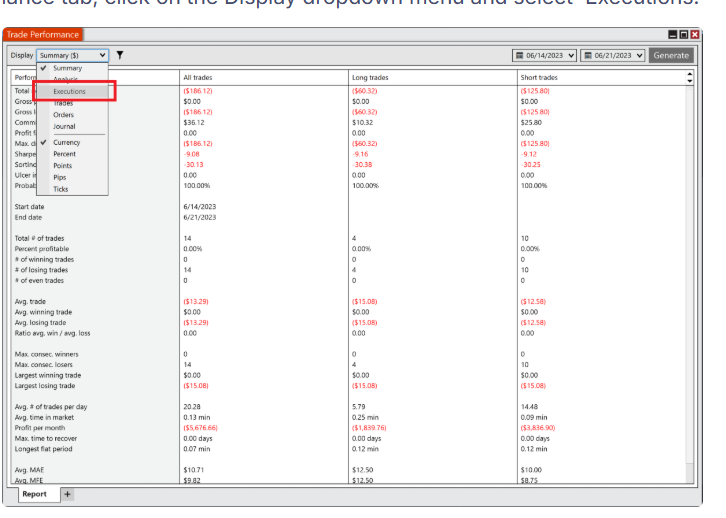
Task: Click the start date calendar icon
Action: click(x=520, y=55)
